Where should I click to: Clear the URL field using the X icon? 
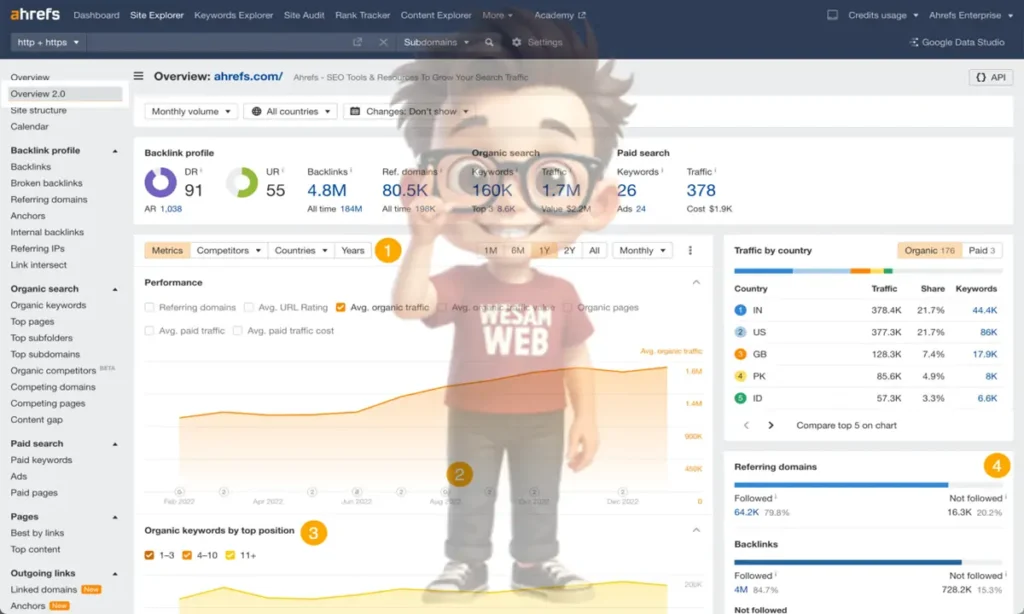pyautogui.click(x=383, y=43)
